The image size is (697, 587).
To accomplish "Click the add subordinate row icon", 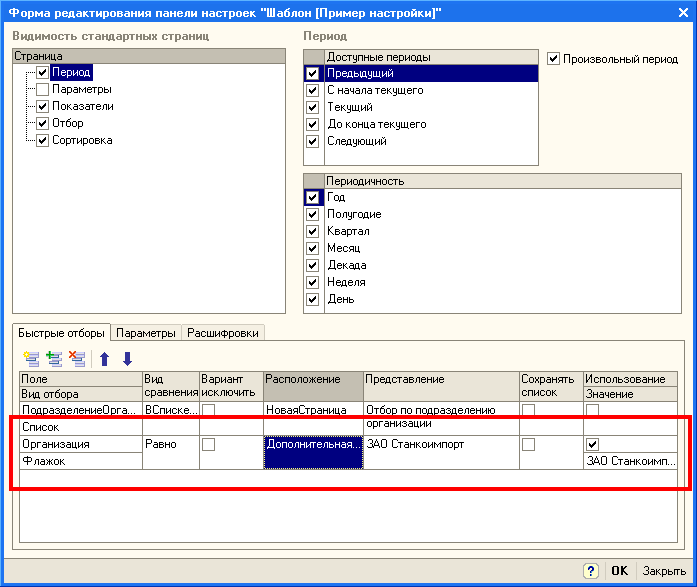I will tap(54, 359).
